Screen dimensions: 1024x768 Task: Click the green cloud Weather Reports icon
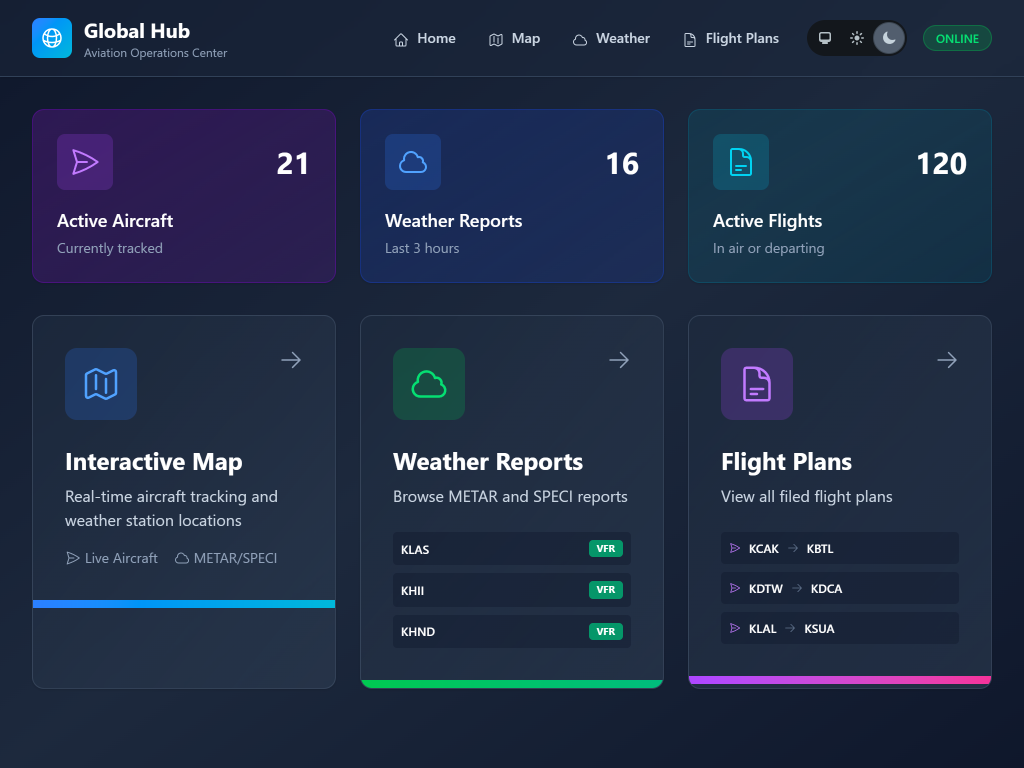click(429, 384)
